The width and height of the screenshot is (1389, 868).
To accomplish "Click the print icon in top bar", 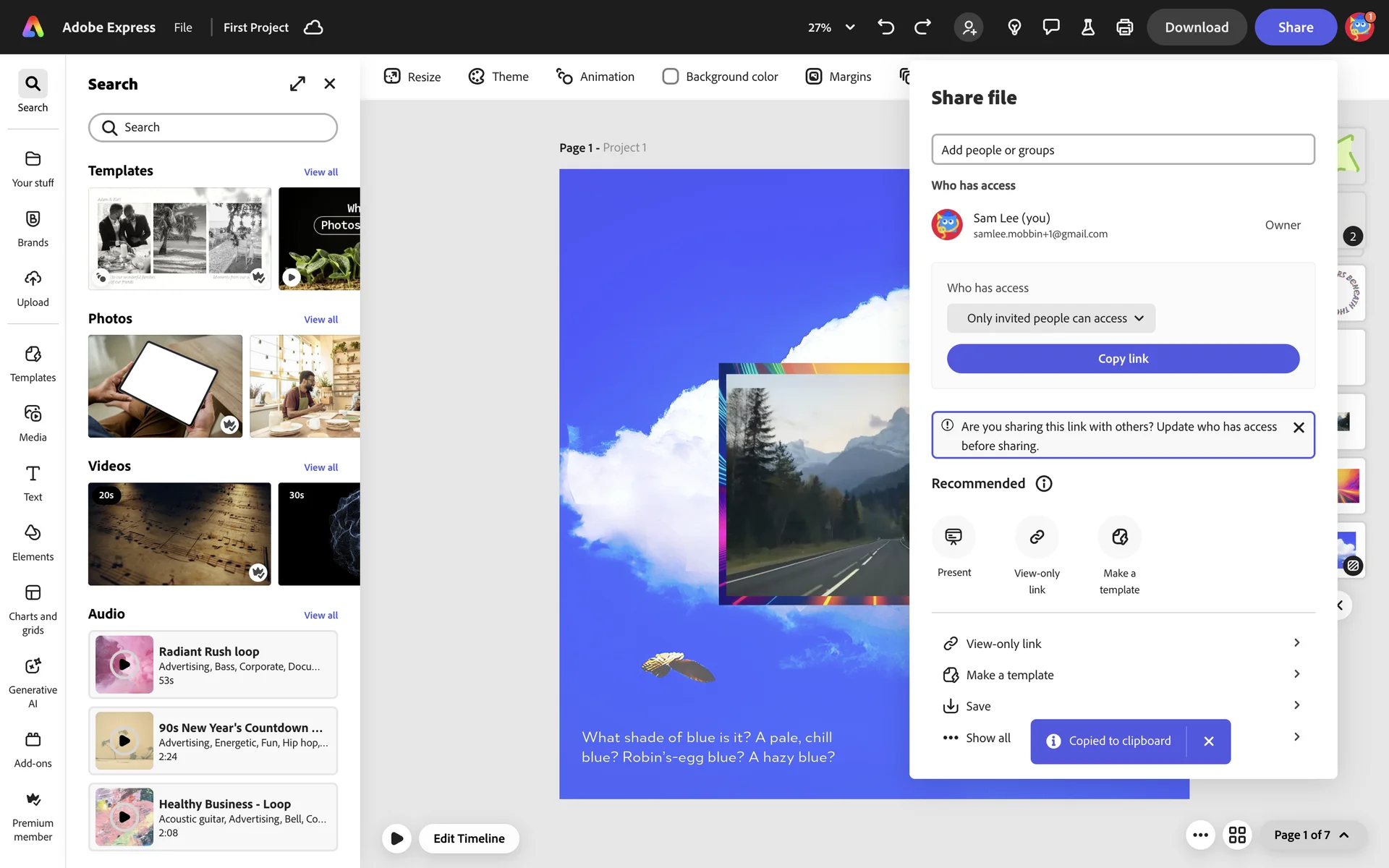I will tap(1124, 27).
